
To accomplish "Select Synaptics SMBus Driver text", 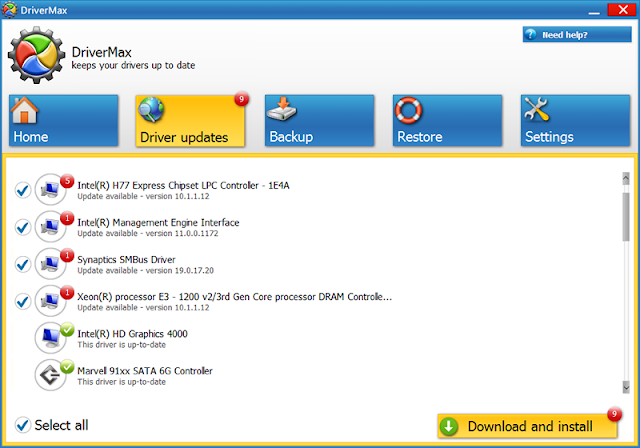I will coord(126,260).
